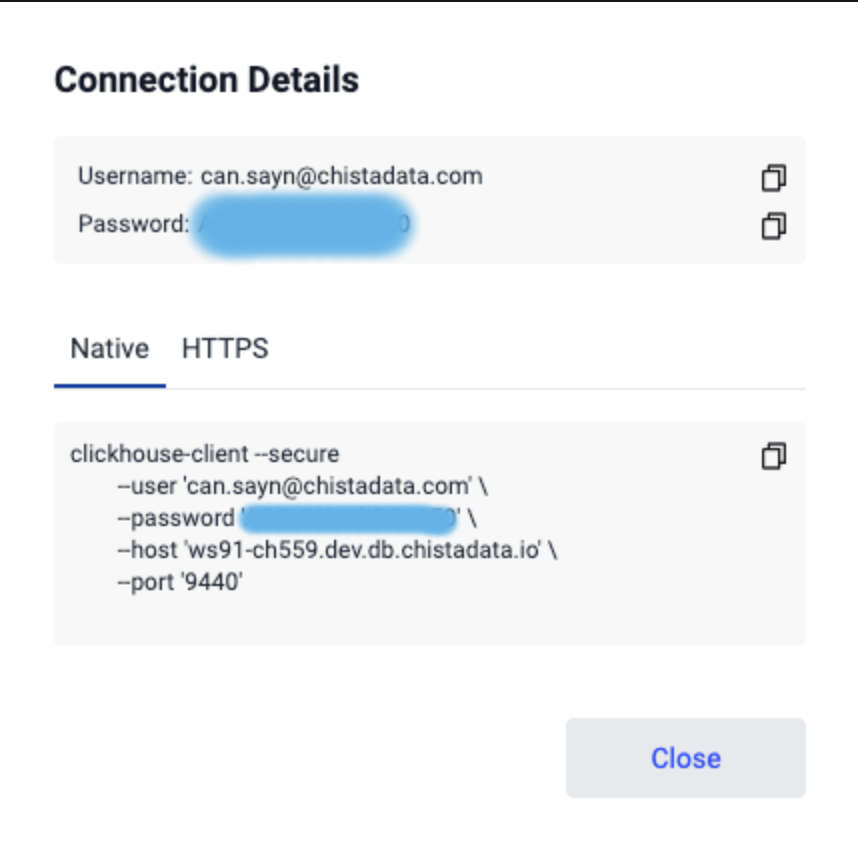Click the --user argument line
The width and height of the screenshot is (858, 842).
coord(303,486)
